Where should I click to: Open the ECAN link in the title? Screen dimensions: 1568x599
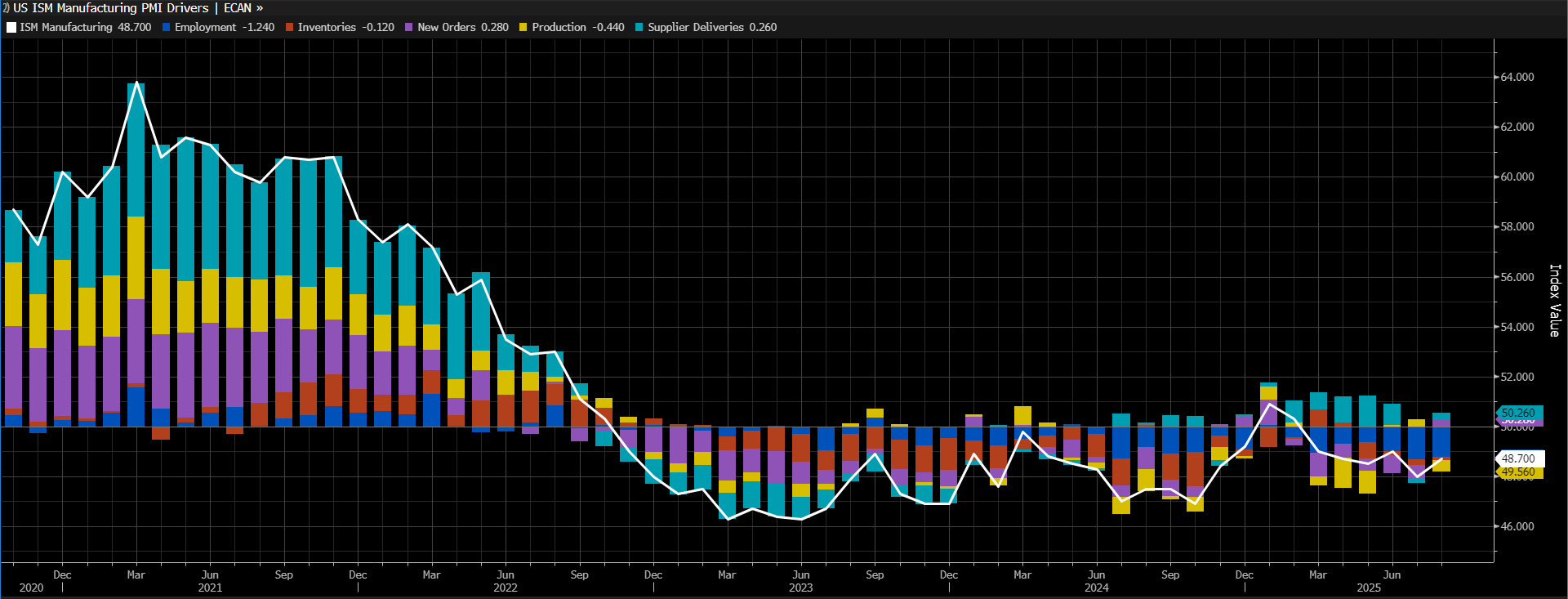pos(238,8)
